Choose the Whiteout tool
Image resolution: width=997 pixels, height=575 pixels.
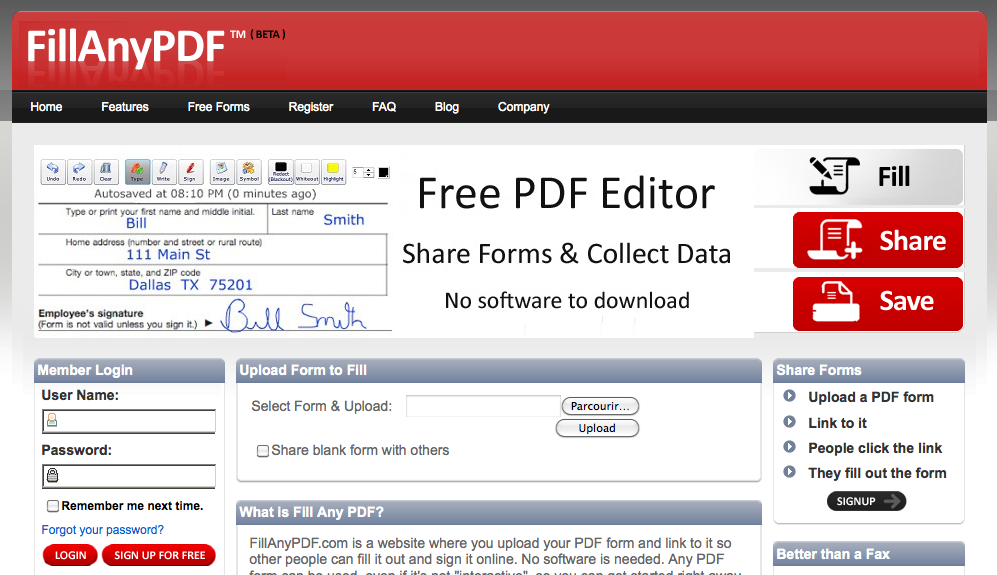(x=306, y=172)
